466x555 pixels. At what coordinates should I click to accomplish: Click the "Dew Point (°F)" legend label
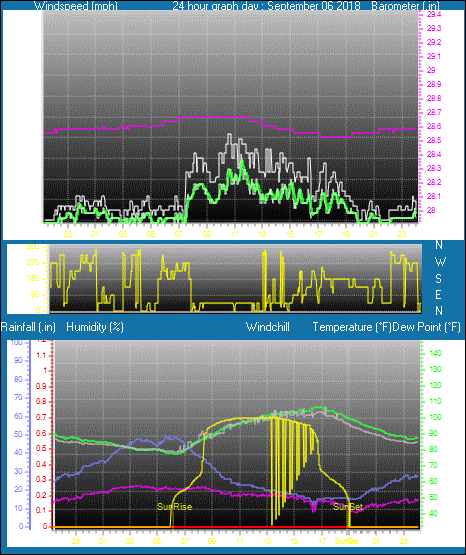tap(427, 327)
